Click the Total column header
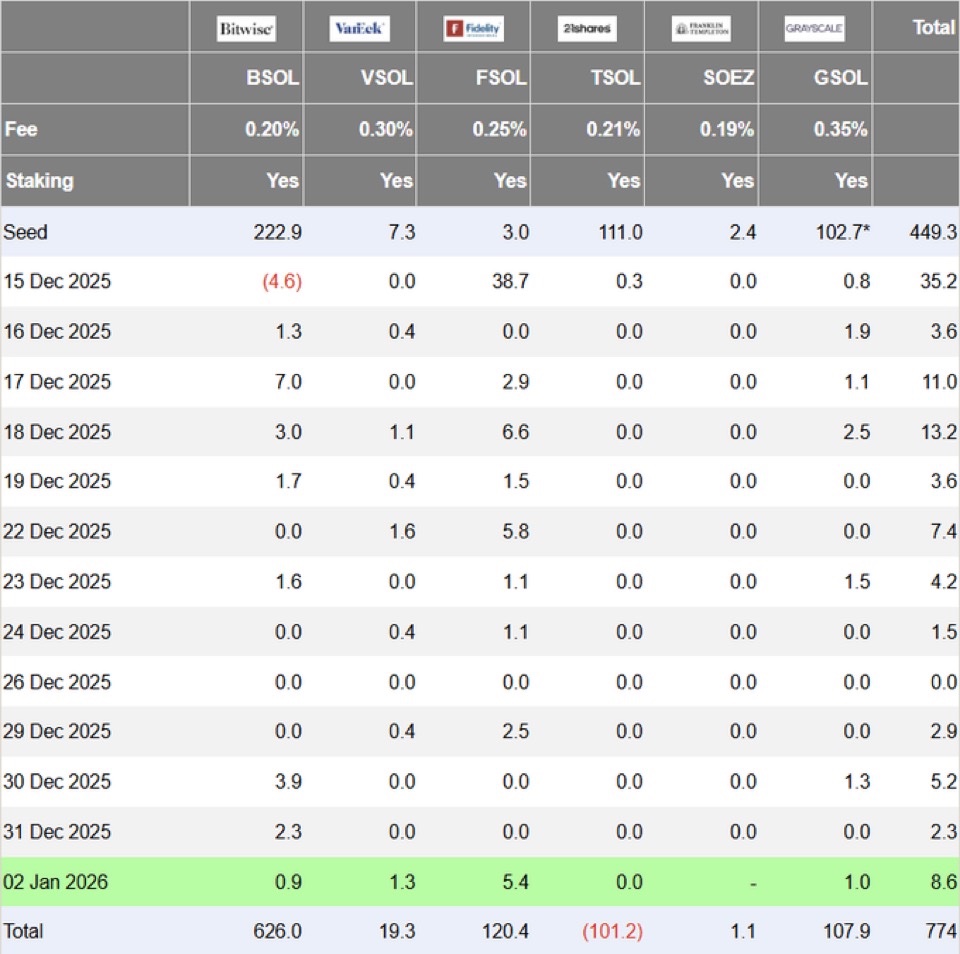 pyautogui.click(x=934, y=28)
